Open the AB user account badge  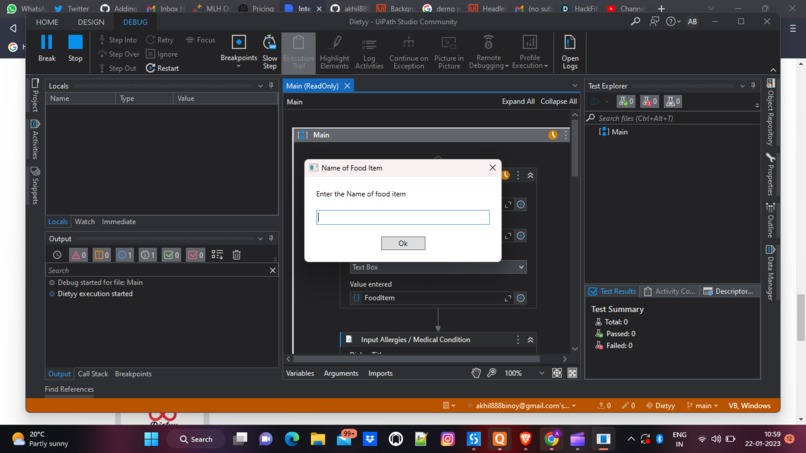[x=692, y=22]
